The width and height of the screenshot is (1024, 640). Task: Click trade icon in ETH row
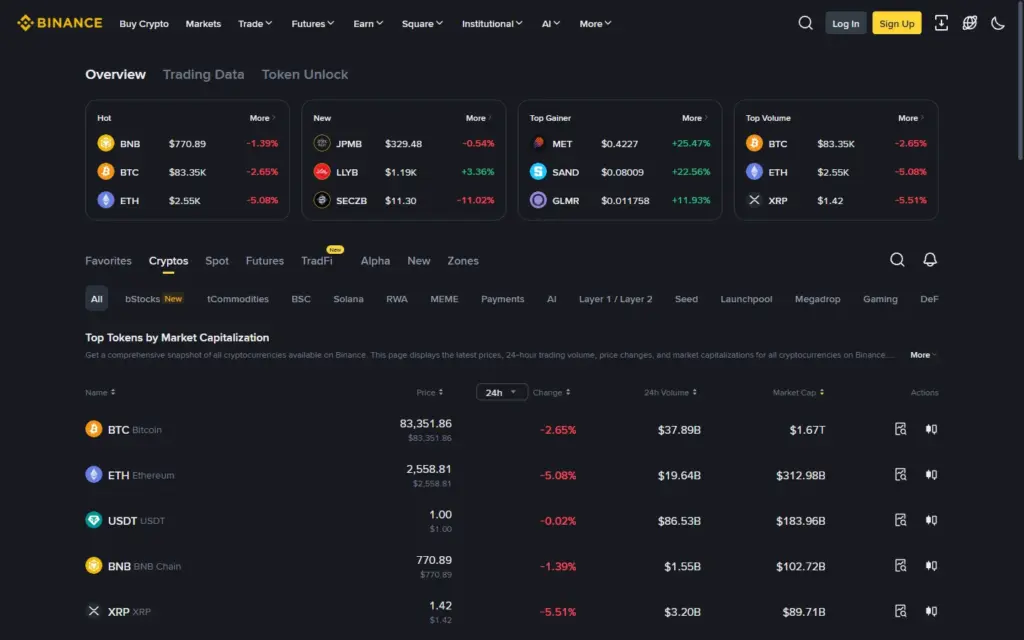click(x=931, y=475)
